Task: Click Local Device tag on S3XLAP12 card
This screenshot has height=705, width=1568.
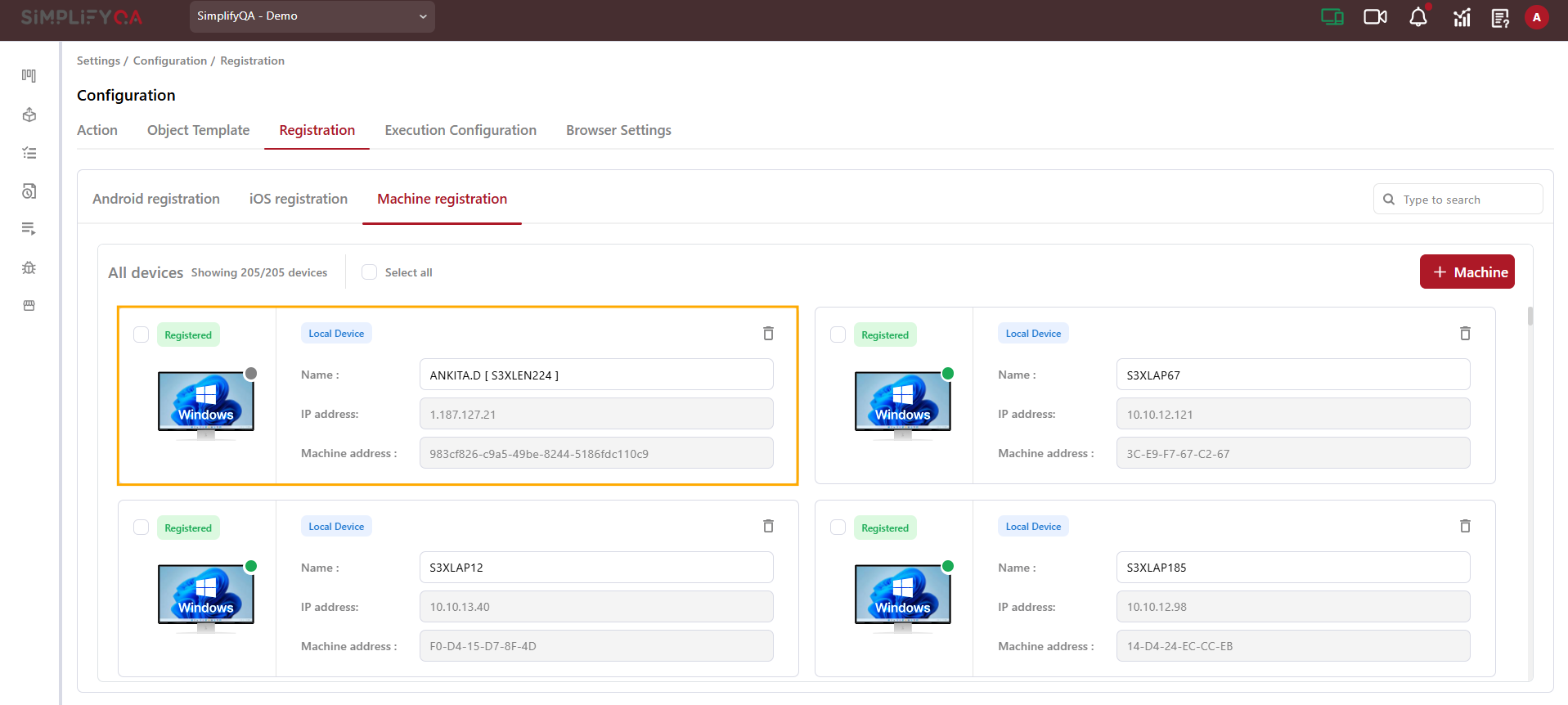Action: point(336,526)
